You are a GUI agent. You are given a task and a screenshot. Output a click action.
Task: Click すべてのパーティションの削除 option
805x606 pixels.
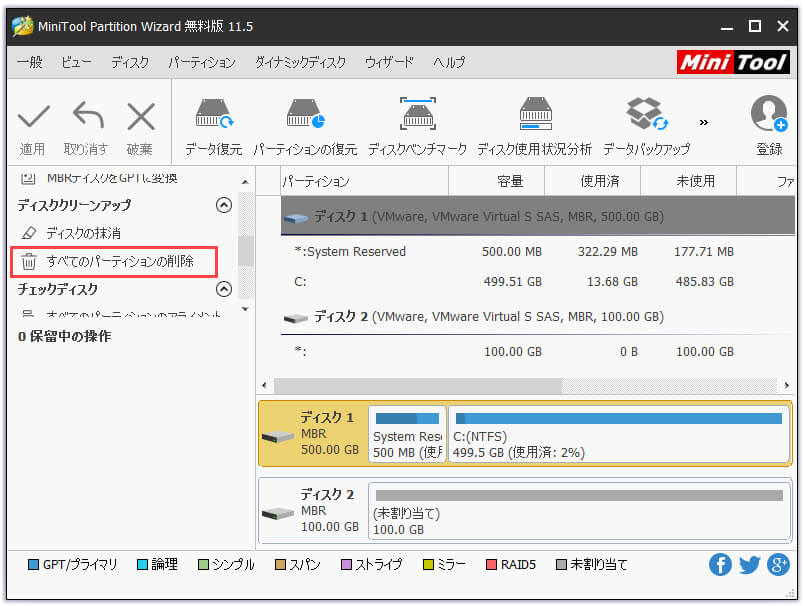pyautogui.click(x=114, y=261)
